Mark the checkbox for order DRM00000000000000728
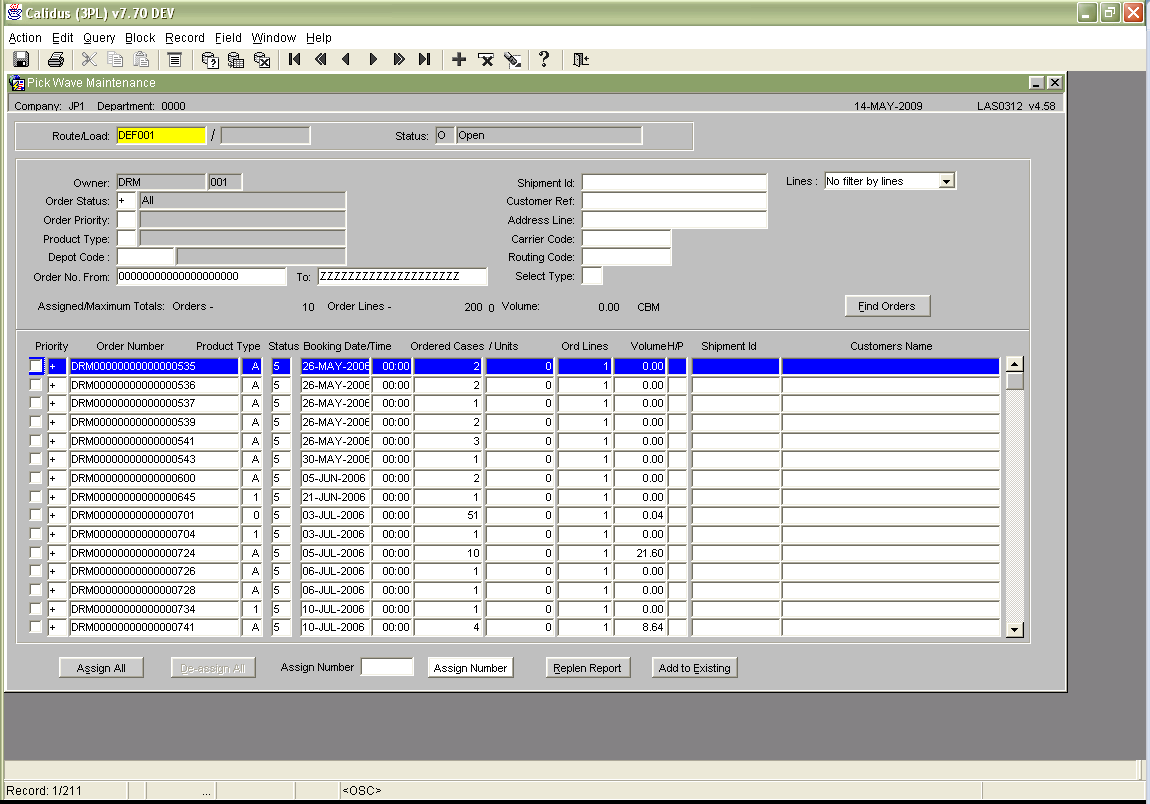1150x804 pixels. 36,590
